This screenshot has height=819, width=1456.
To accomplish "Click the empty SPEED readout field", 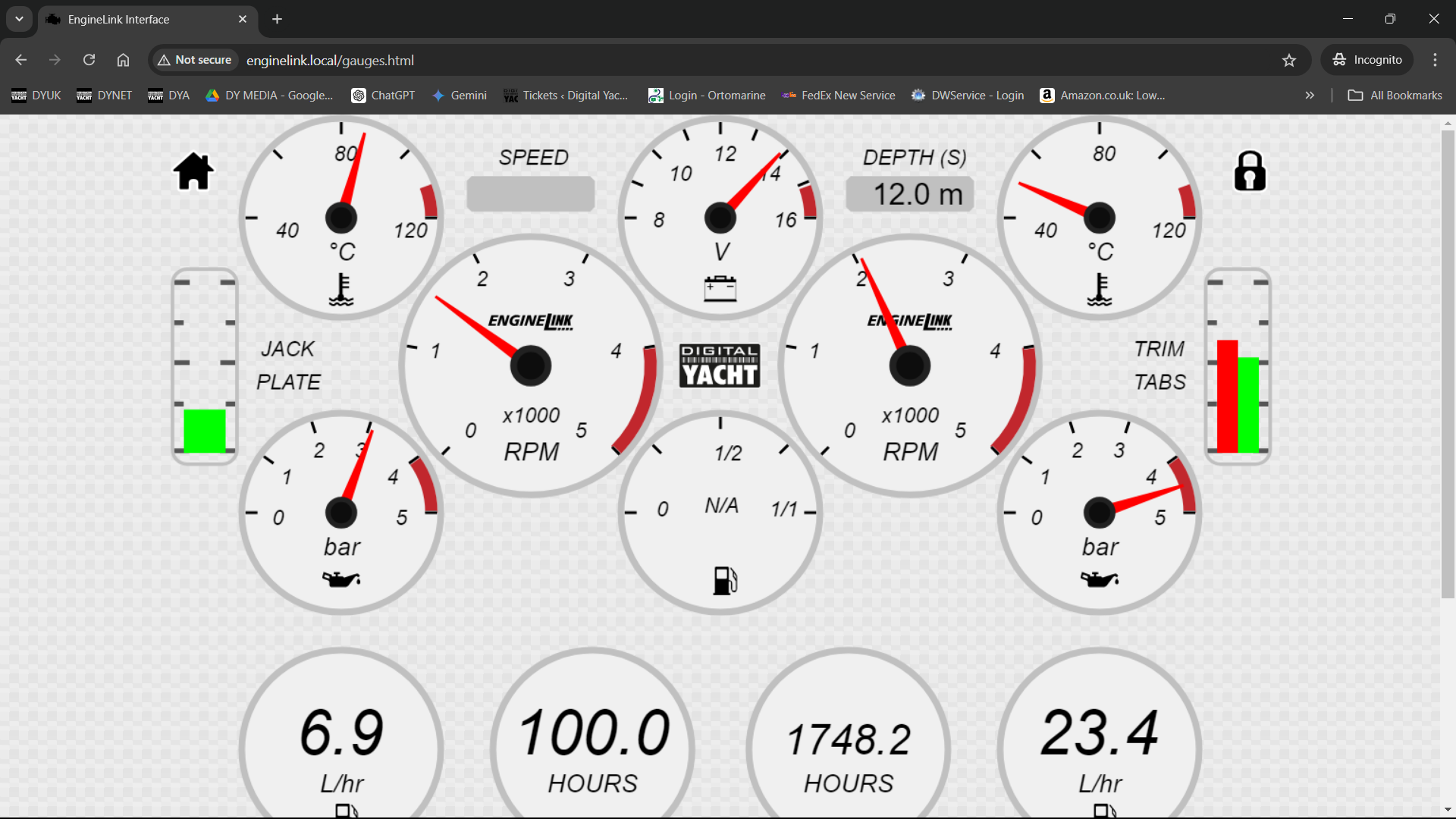I will [531, 194].
